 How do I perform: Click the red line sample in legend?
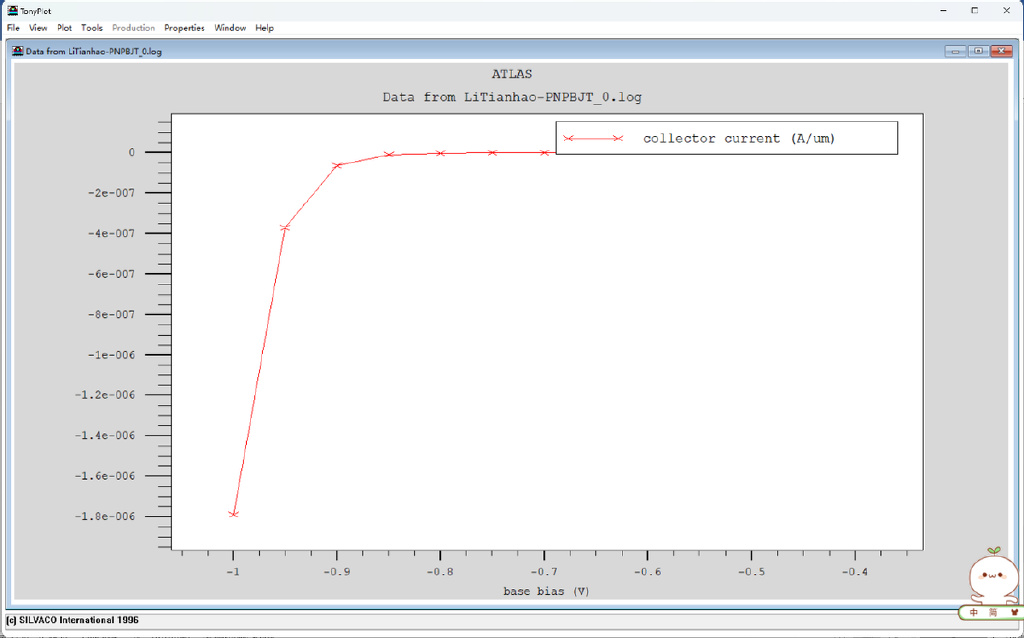click(x=593, y=138)
